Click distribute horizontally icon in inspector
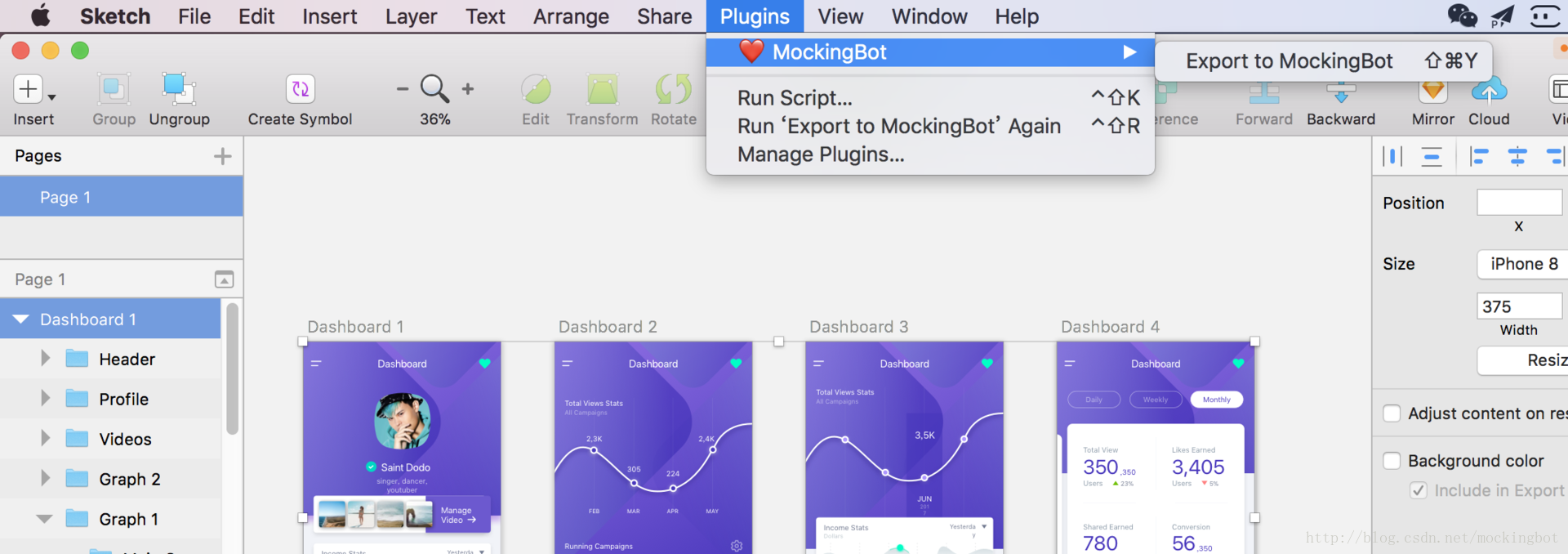The height and width of the screenshot is (554, 1568). 1392,156
